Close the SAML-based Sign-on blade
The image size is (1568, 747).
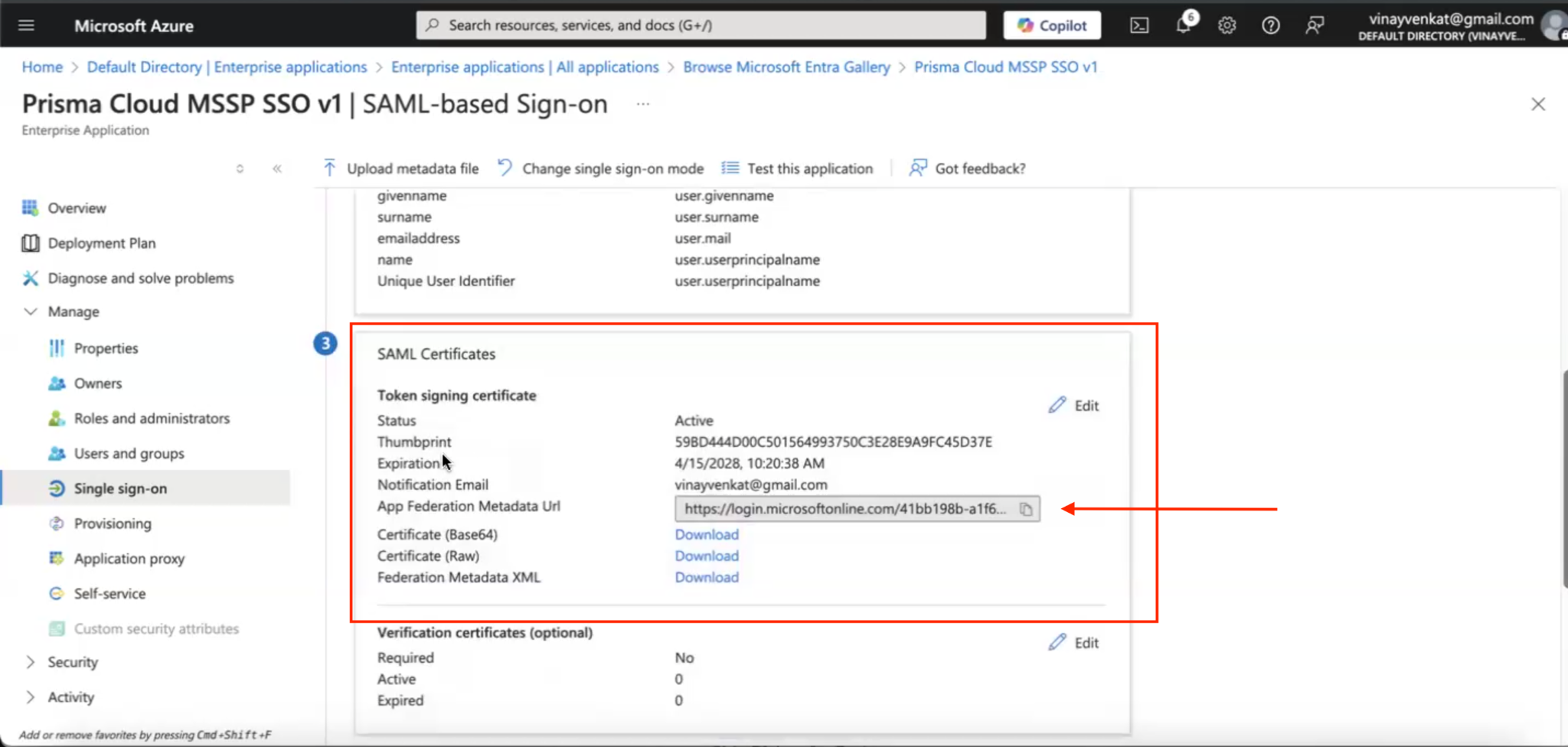coord(1538,104)
